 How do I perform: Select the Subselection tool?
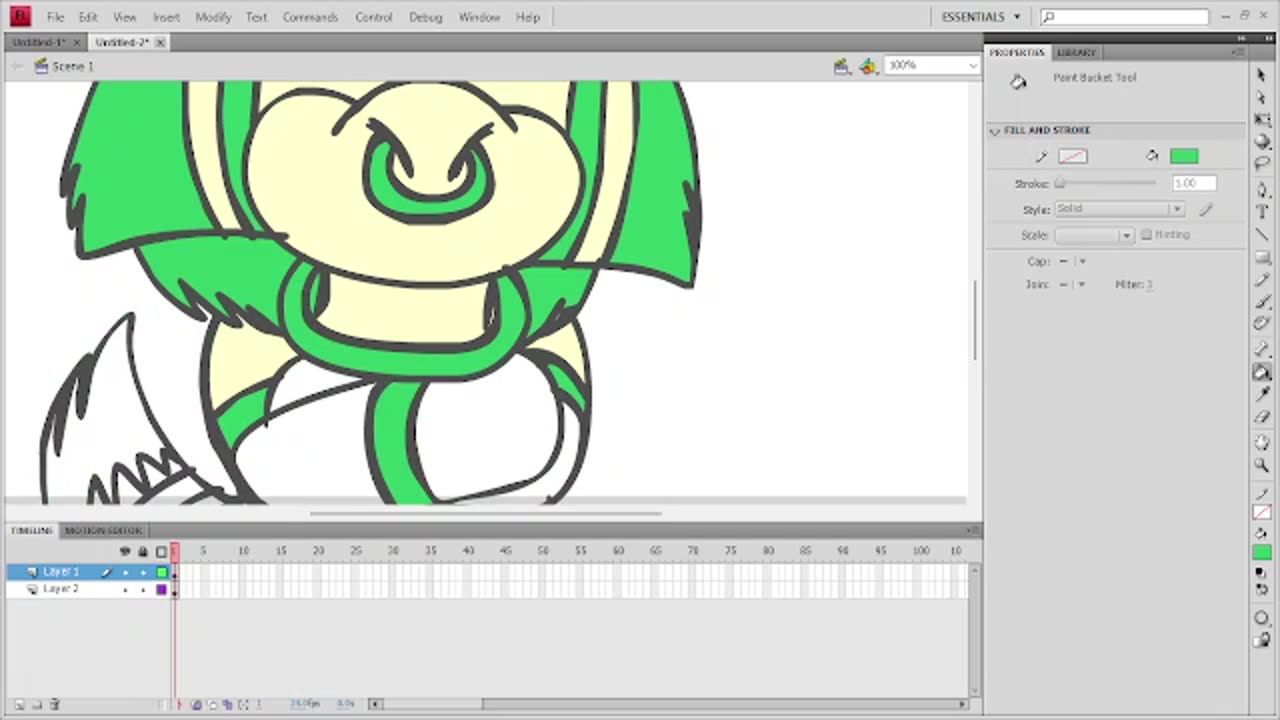[x=1261, y=97]
